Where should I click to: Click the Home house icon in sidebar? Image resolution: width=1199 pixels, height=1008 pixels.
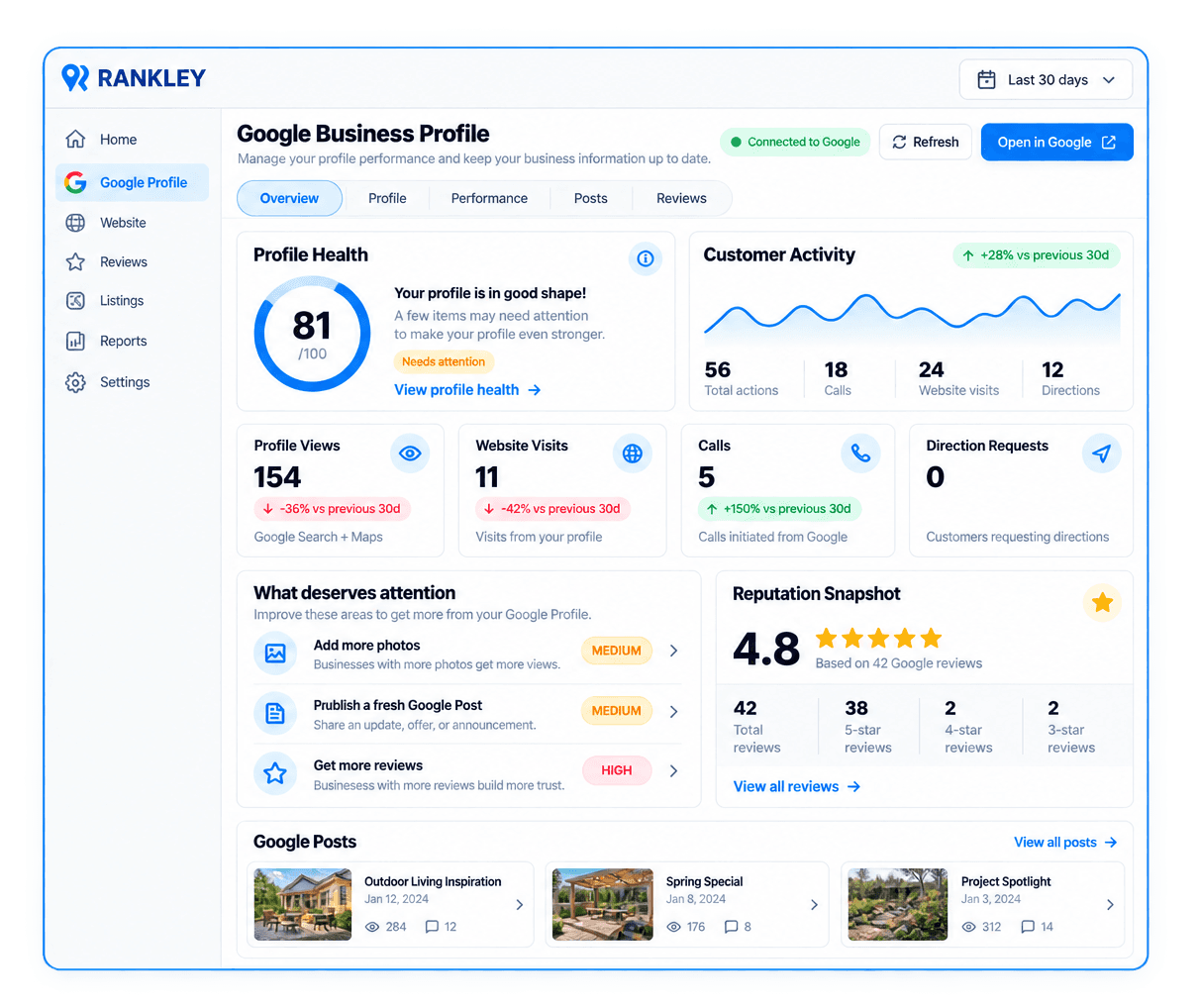point(75,140)
